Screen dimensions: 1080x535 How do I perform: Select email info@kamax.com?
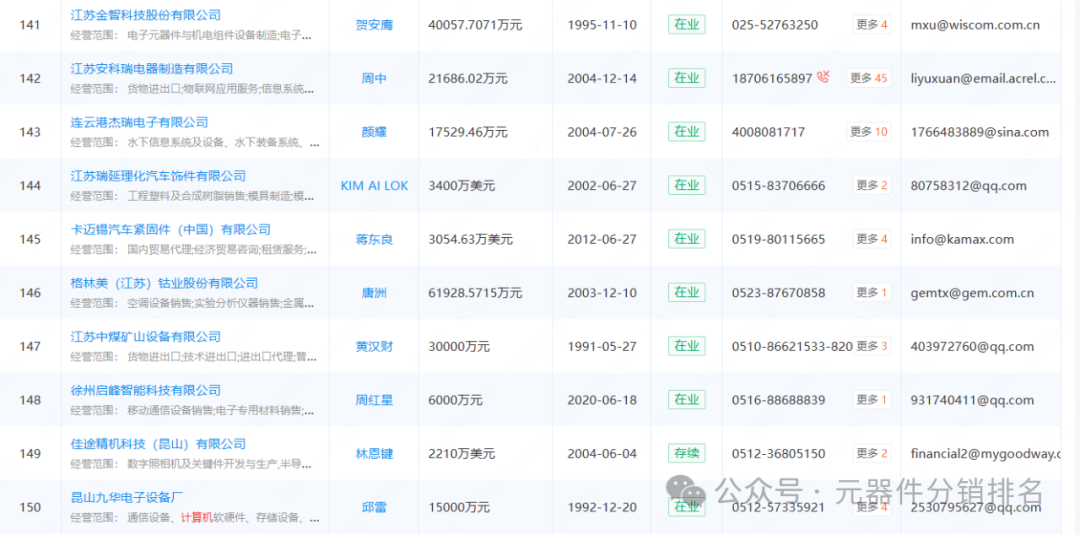click(962, 240)
